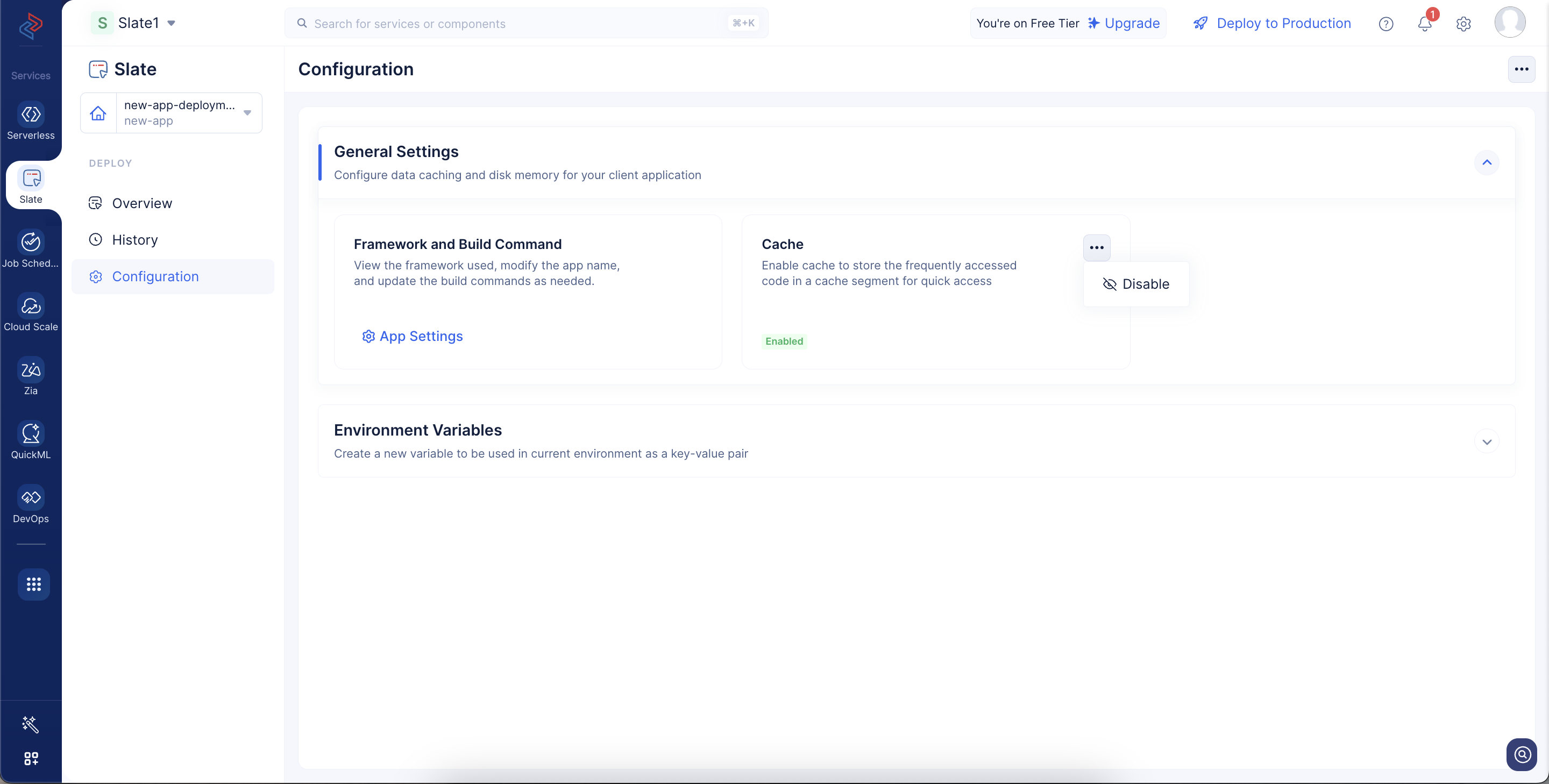The image size is (1549, 784).
Task: Show all services grid icon
Action: point(34,584)
